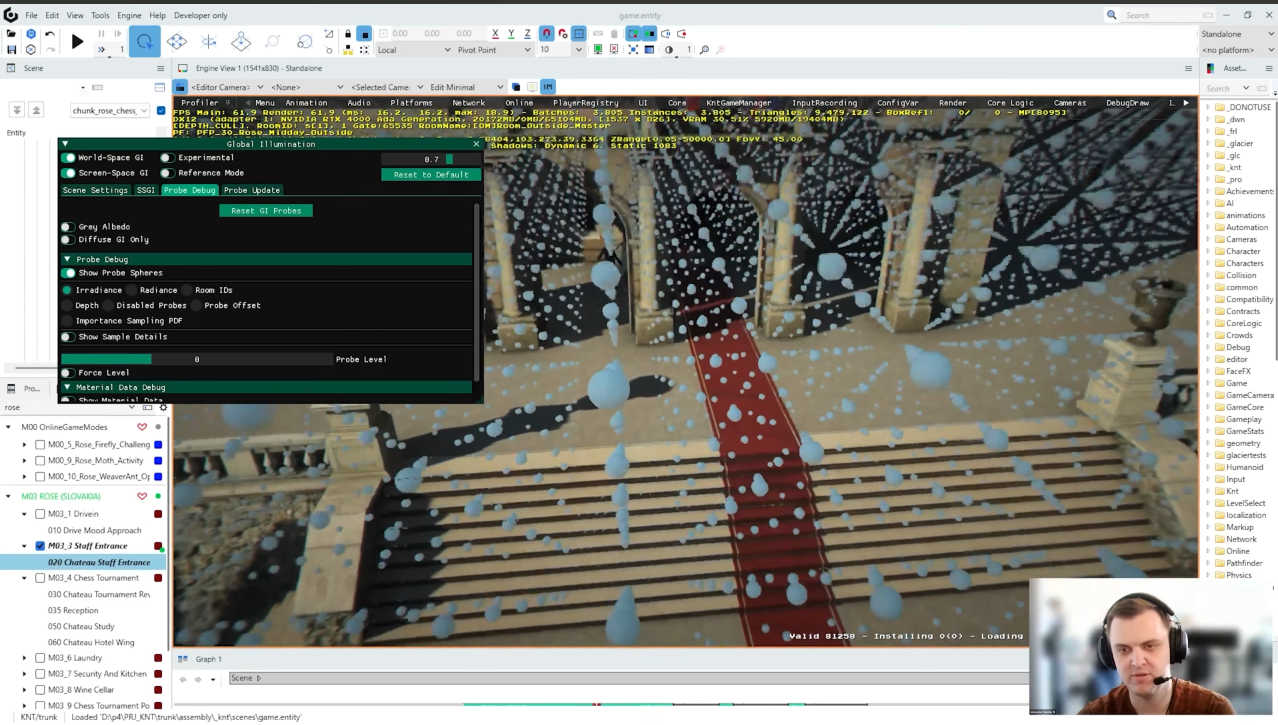Adjust the 0.7 value slider in Global Illumination

coord(431,159)
